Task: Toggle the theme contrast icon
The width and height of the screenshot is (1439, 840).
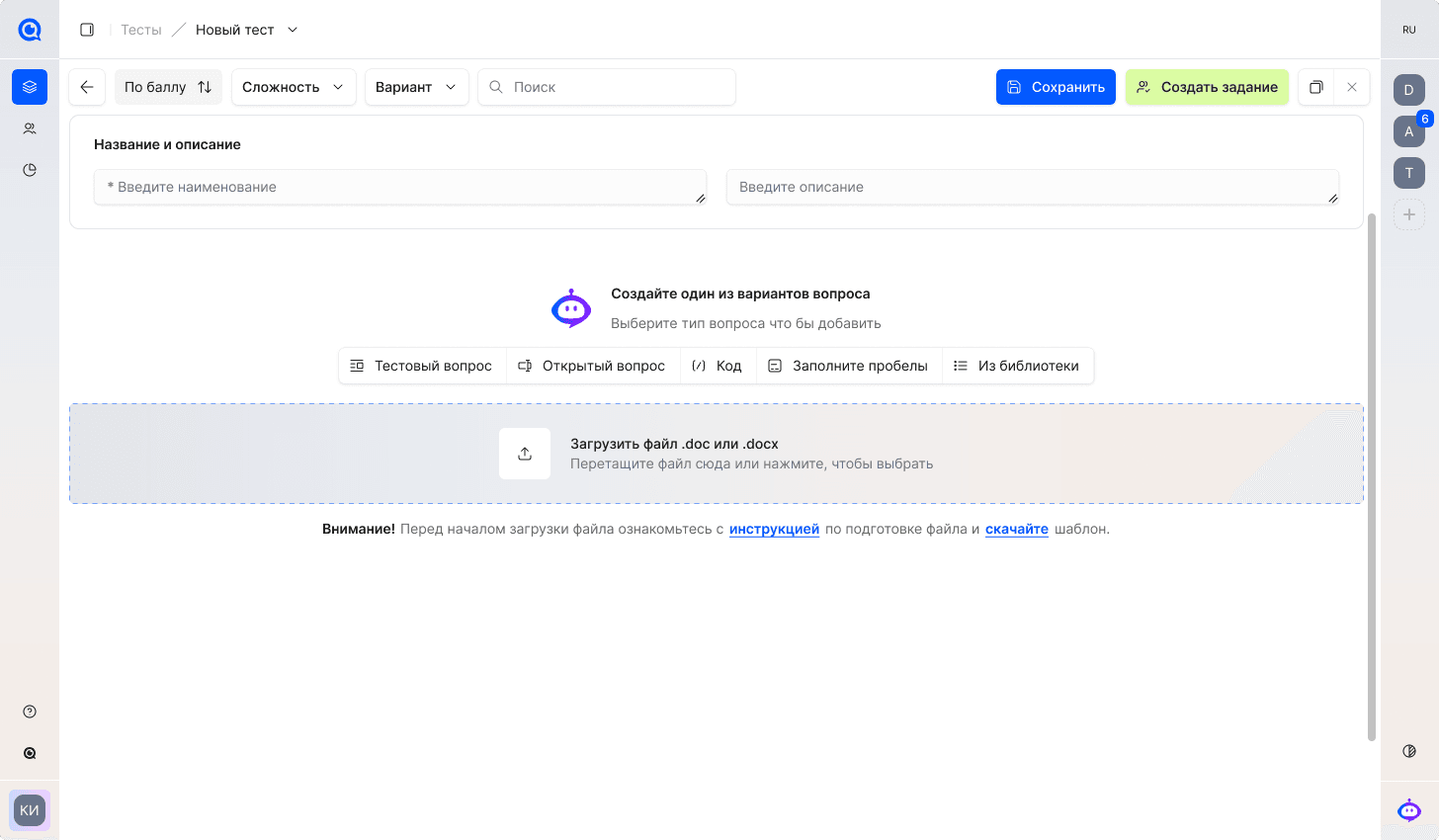Action: (x=1409, y=751)
